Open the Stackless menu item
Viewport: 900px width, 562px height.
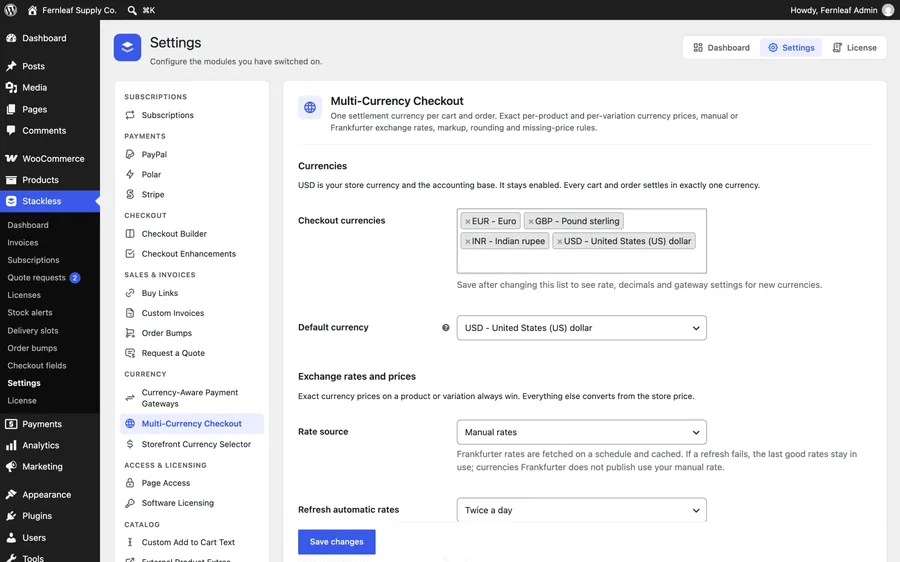(x=50, y=201)
